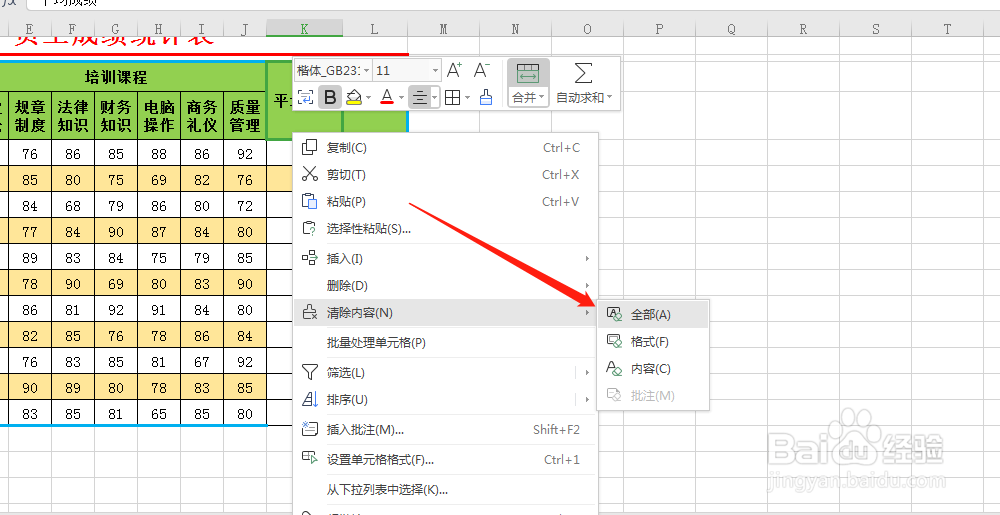Click the paste clipboard icon
Screen dimensions: 1000x515
coord(309,201)
